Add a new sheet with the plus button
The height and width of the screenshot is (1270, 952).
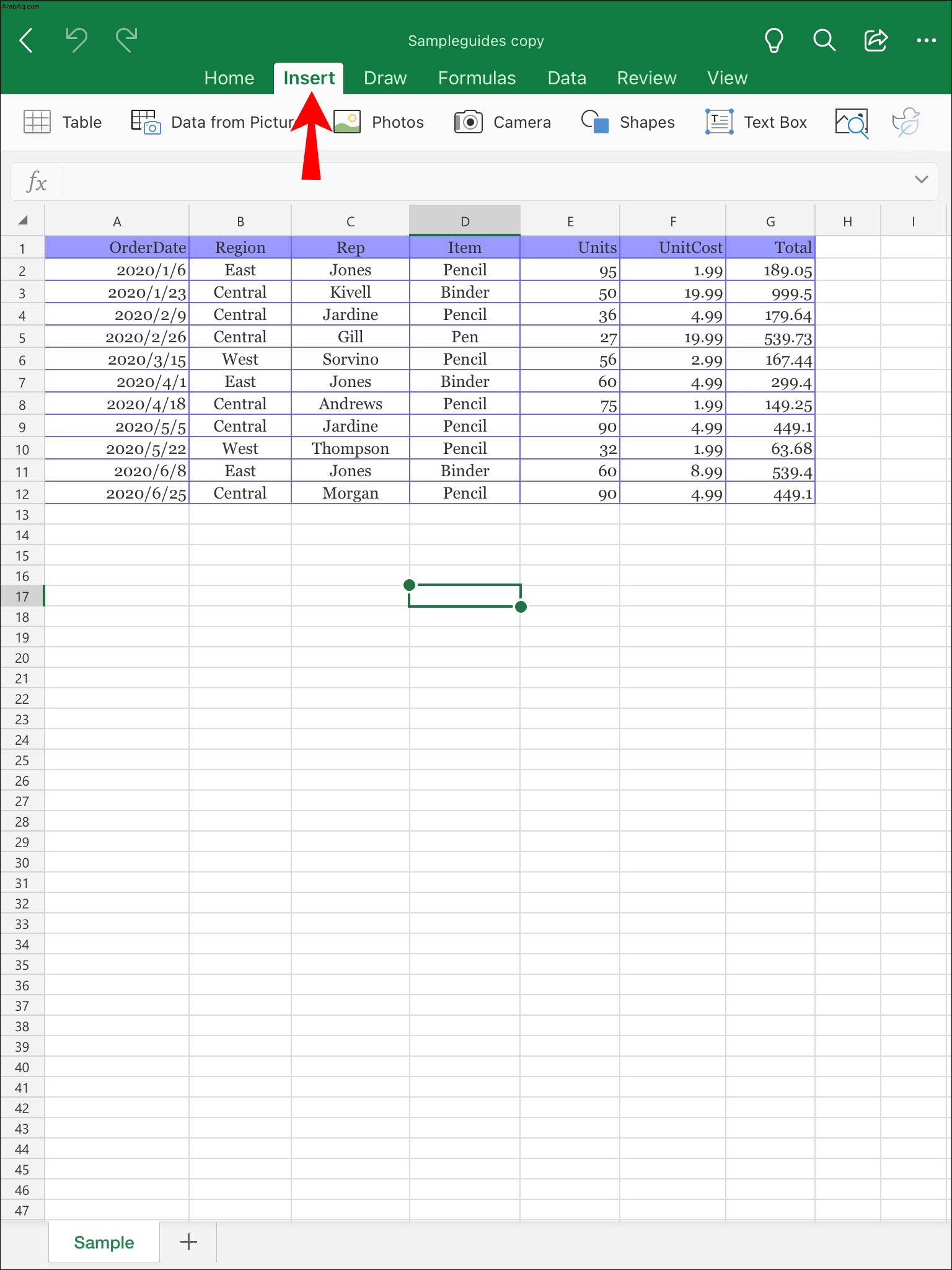point(188,1241)
